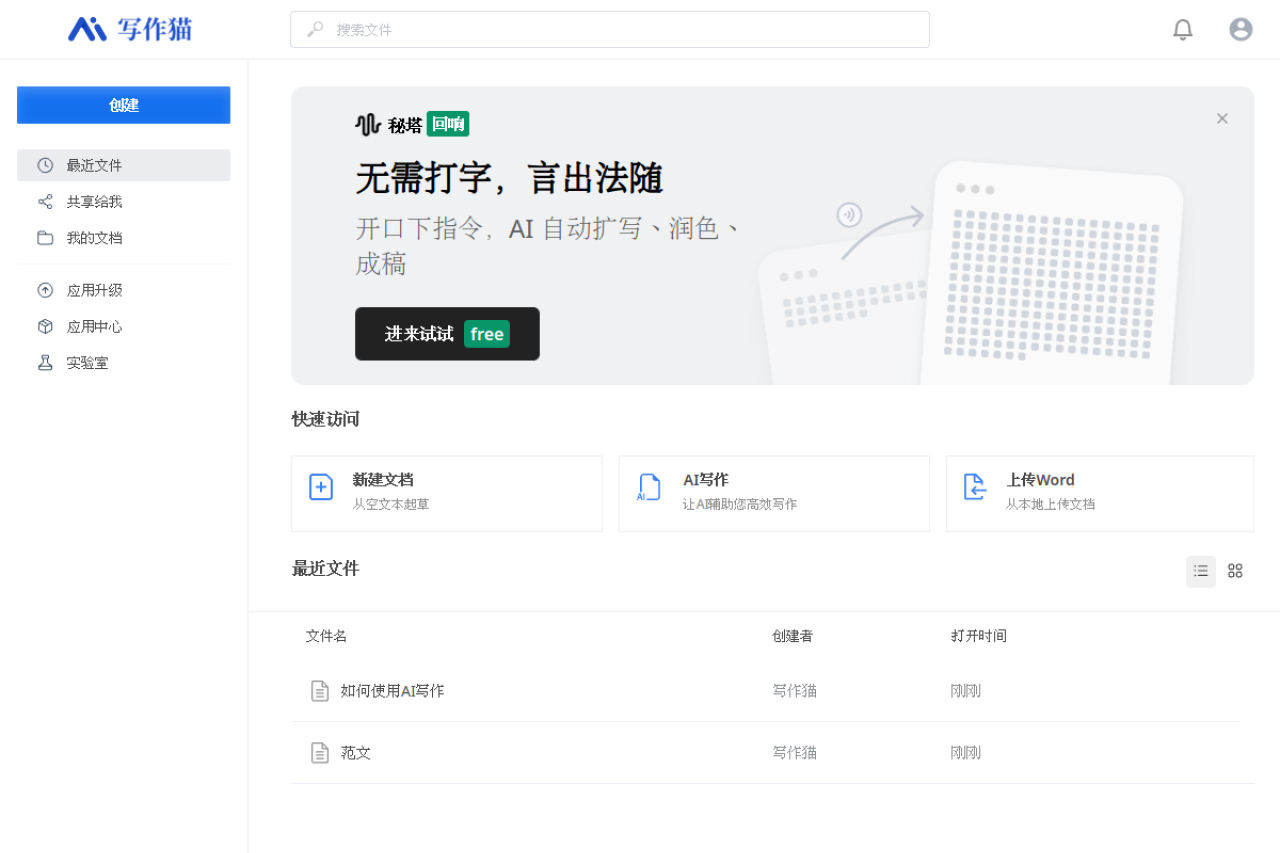The image size is (1280, 853).
Task: Click 写作猫 creator in 如何使用AI写作 row
Action: point(795,691)
